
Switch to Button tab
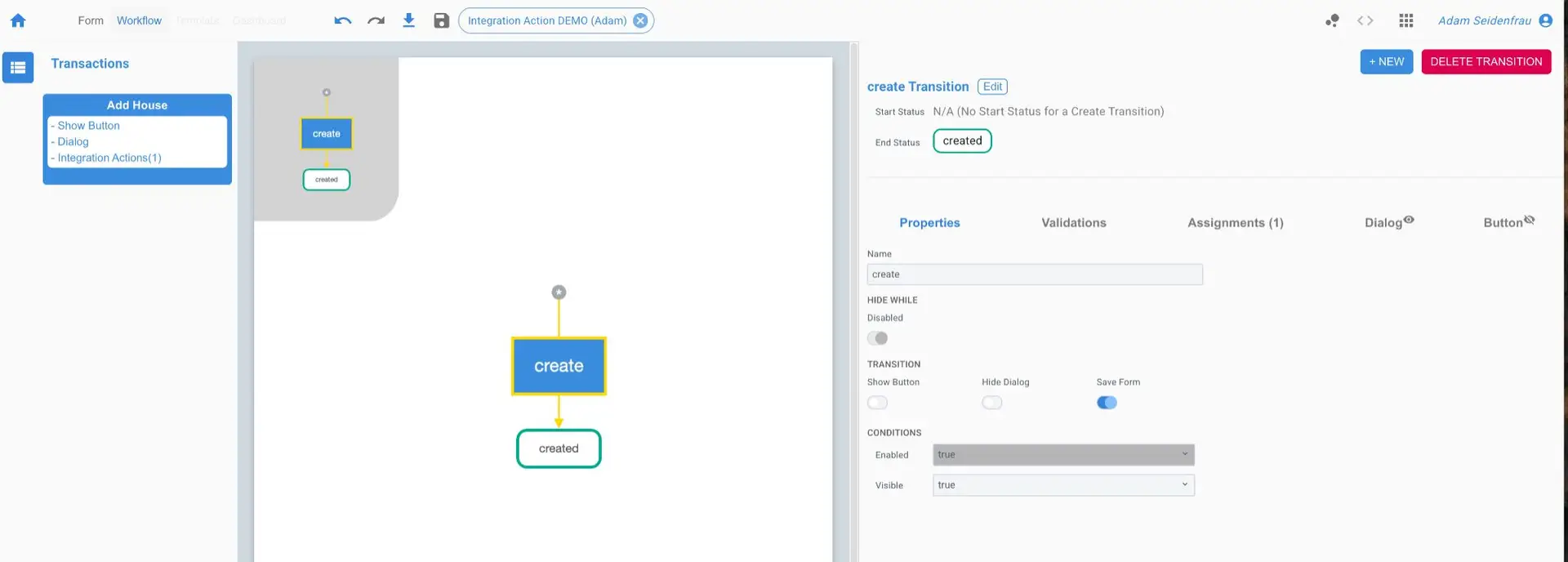click(x=1508, y=222)
